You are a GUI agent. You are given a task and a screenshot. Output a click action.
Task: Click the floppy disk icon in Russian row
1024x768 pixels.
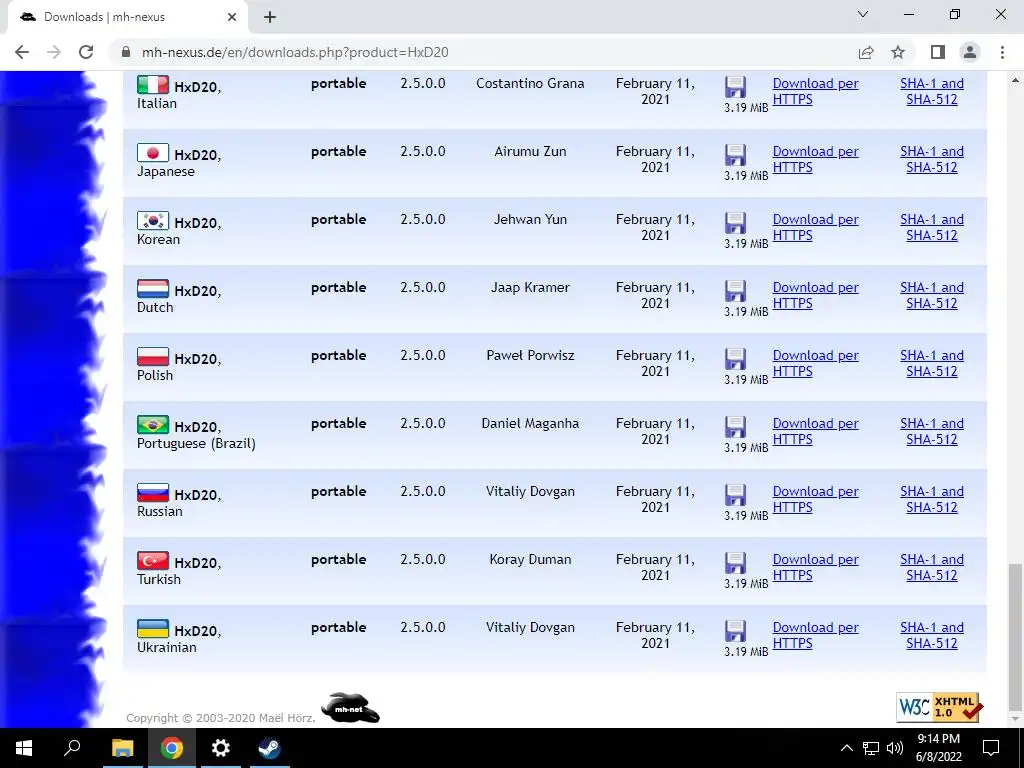tap(735, 494)
